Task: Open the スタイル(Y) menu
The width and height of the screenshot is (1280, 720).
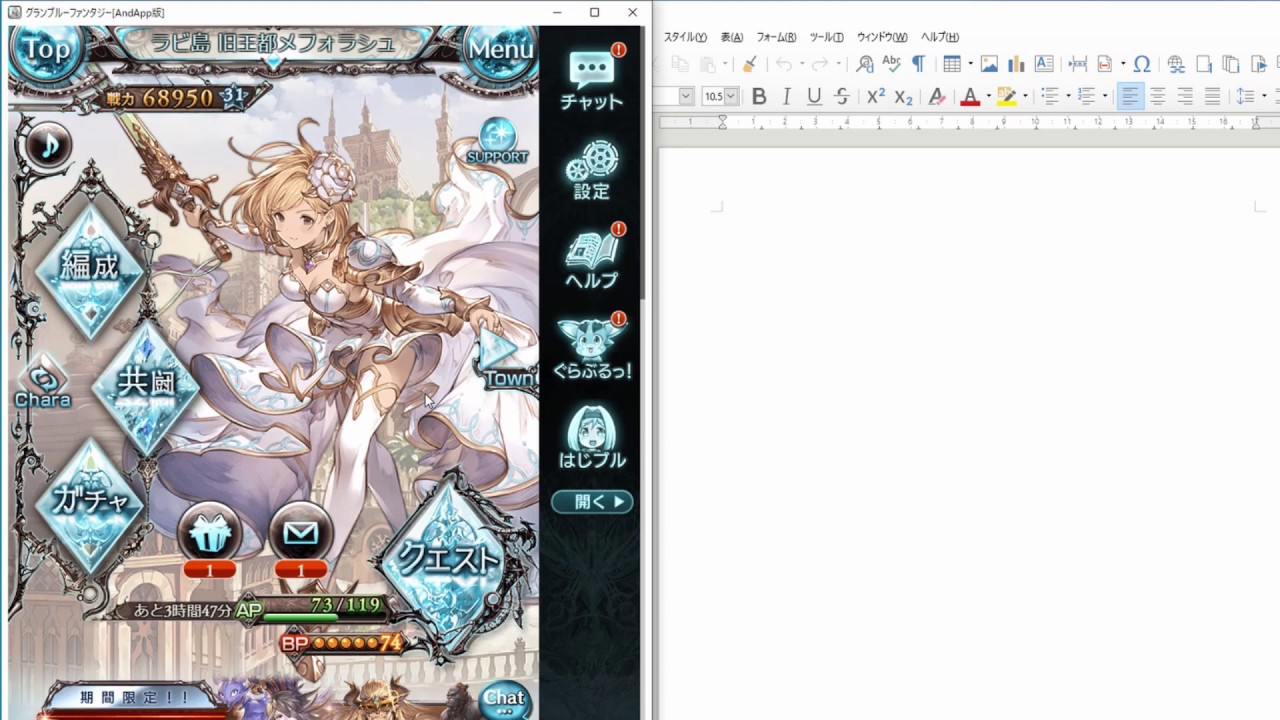Action: (x=685, y=37)
